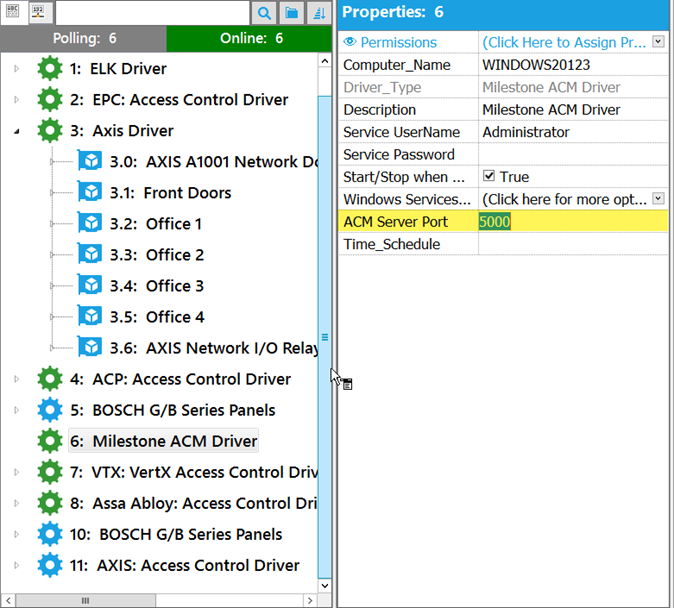
Task: Click blue gear icon for driver 10 BOSCH
Action: (50, 534)
